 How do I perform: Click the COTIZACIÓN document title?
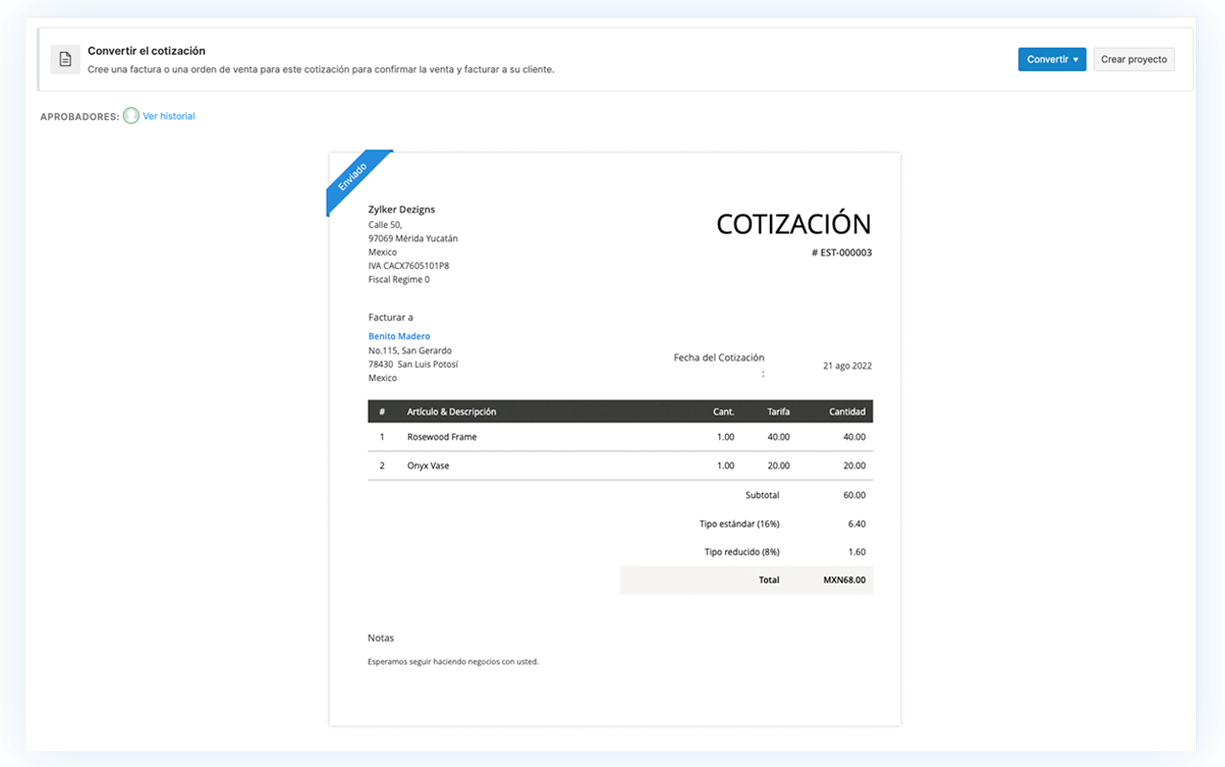coord(793,223)
